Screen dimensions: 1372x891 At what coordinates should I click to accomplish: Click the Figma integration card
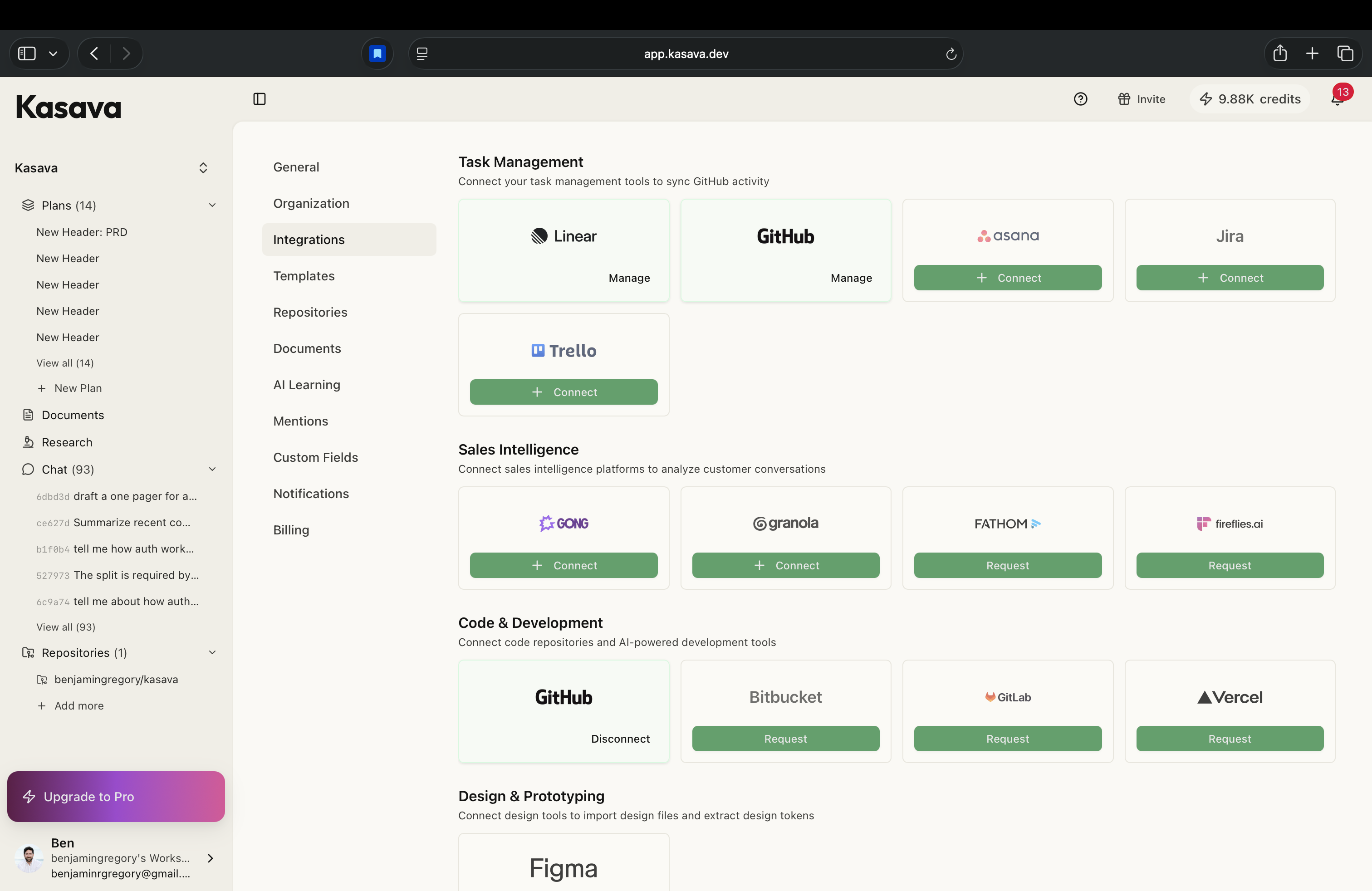pyautogui.click(x=564, y=863)
